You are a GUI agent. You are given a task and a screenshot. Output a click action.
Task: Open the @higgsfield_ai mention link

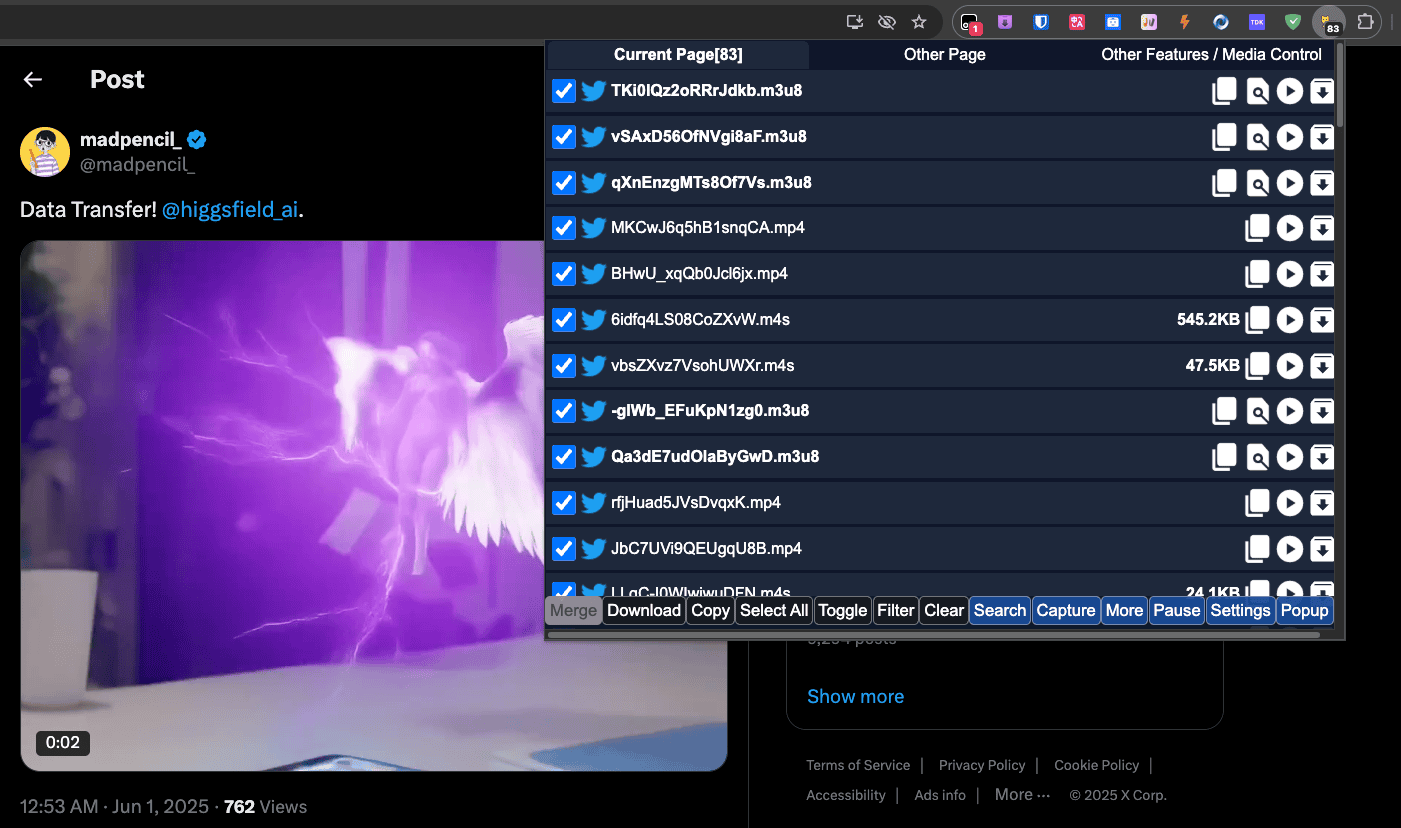230,211
